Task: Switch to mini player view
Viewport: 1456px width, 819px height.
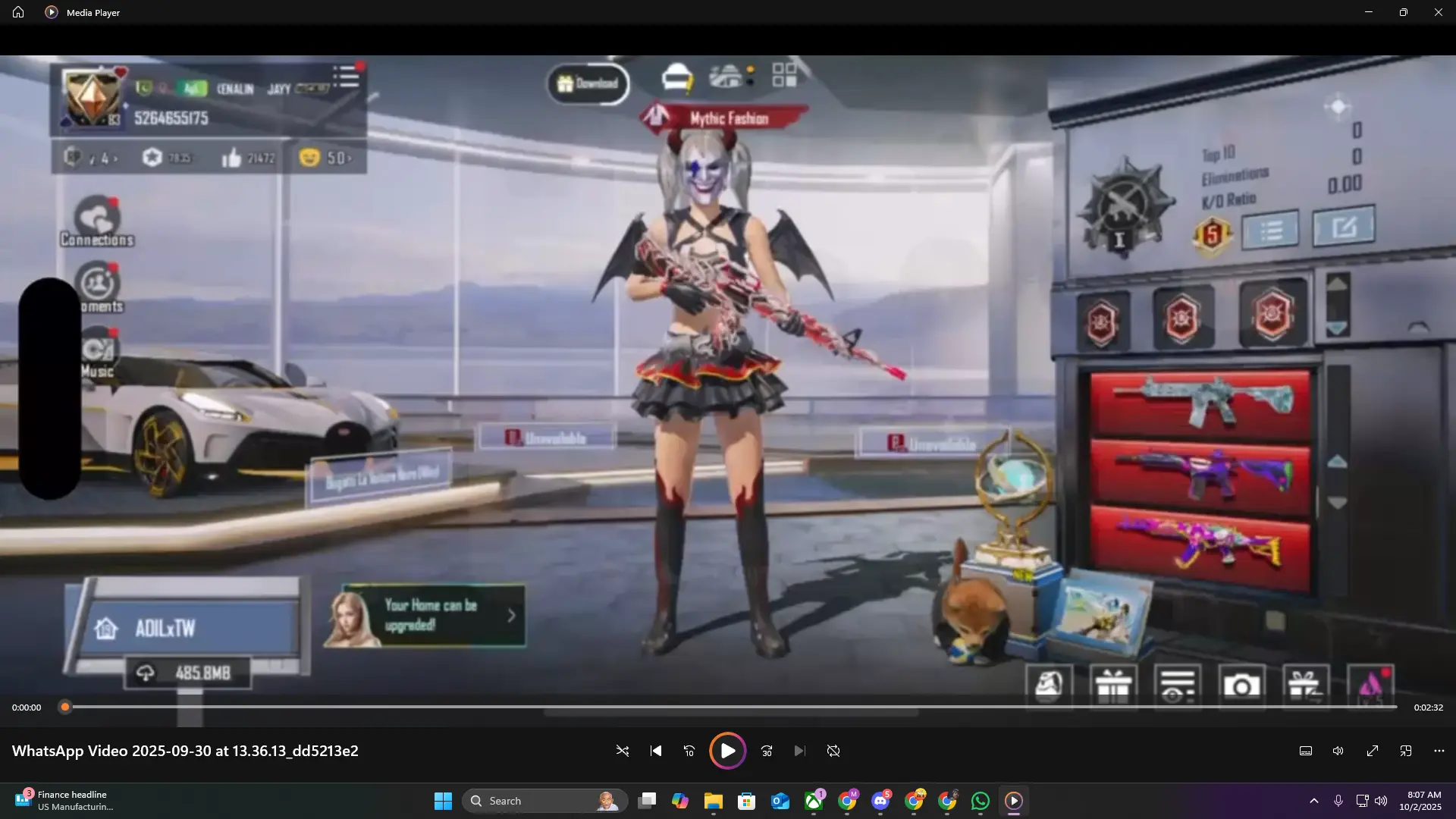Action: 1406,751
